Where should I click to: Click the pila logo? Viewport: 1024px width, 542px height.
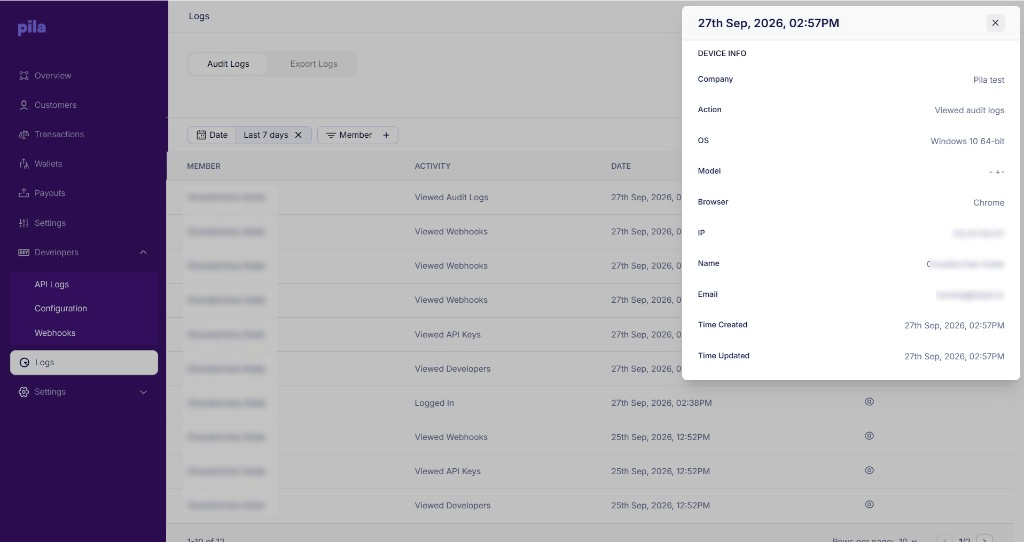coord(31,27)
